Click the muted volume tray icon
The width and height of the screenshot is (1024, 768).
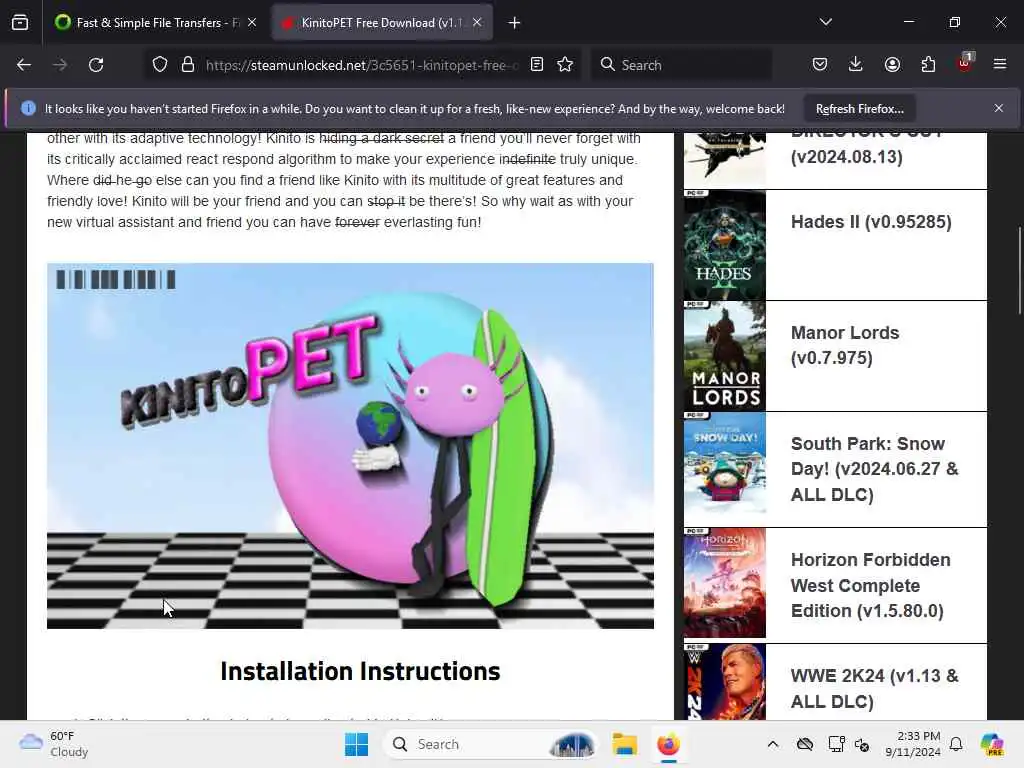pos(862,744)
